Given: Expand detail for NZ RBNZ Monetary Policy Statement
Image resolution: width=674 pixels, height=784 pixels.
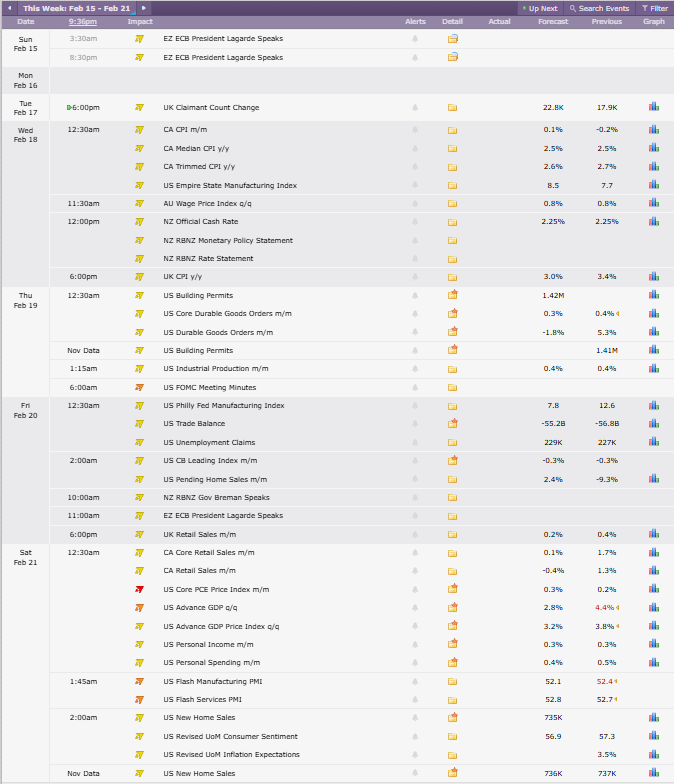Looking at the screenshot, I should tap(452, 240).
